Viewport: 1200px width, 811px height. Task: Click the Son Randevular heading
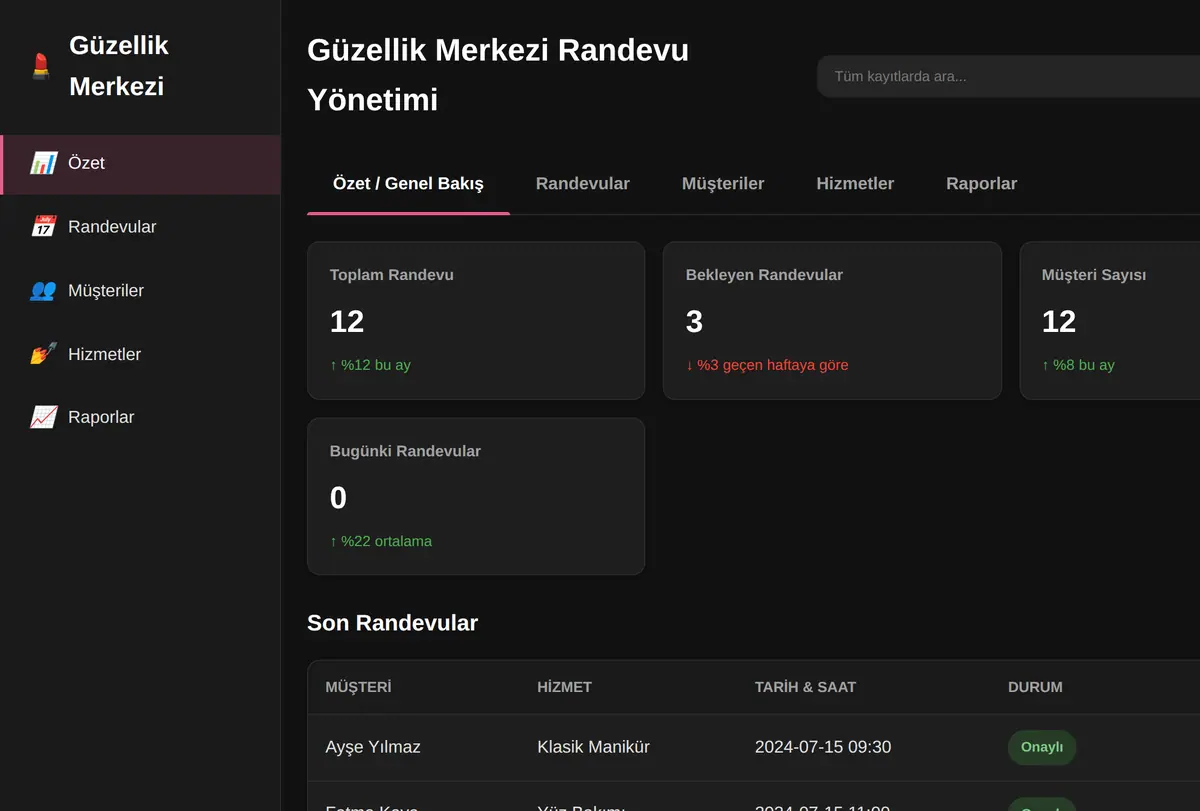(x=392, y=623)
